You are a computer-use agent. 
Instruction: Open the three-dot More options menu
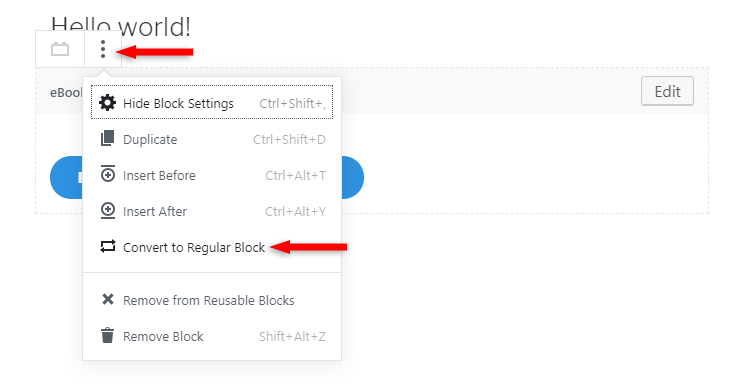(x=103, y=49)
